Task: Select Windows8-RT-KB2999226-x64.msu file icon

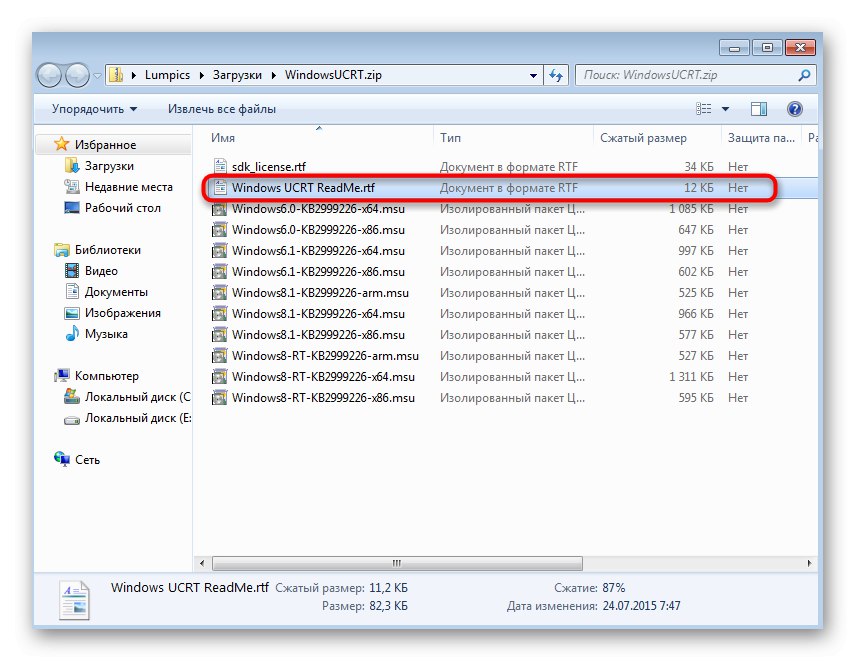Action: click(x=219, y=377)
